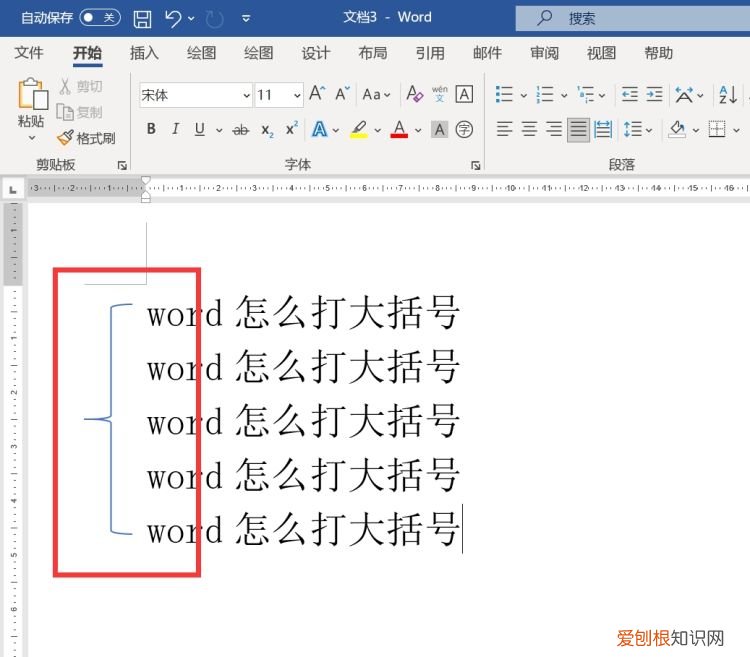Open the numbered list dropdown arrow

[564, 95]
